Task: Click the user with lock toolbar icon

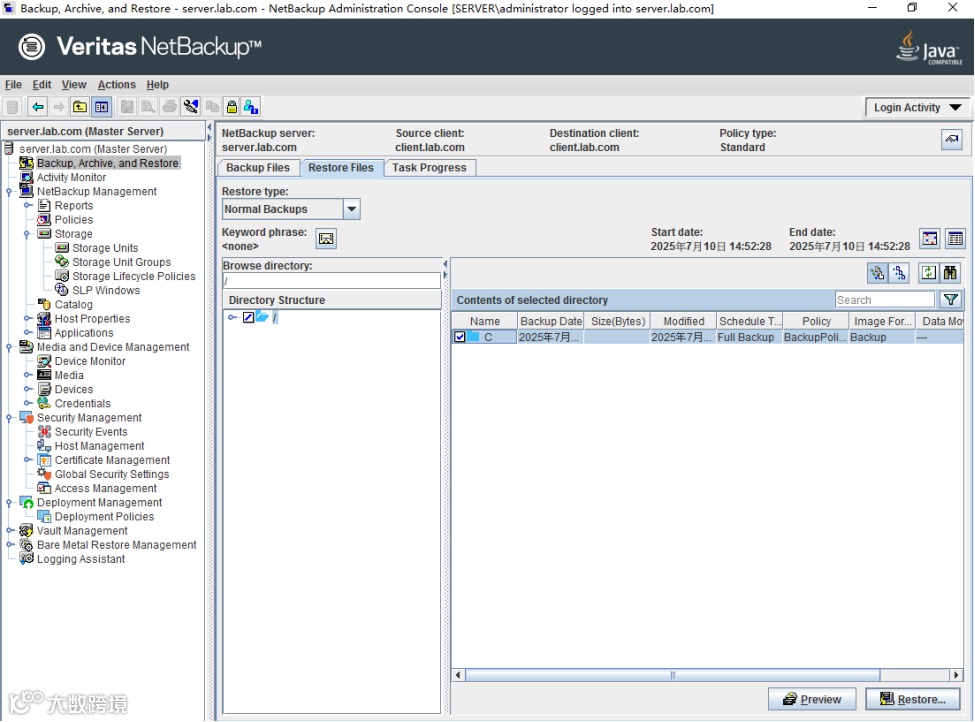Action: [251, 107]
